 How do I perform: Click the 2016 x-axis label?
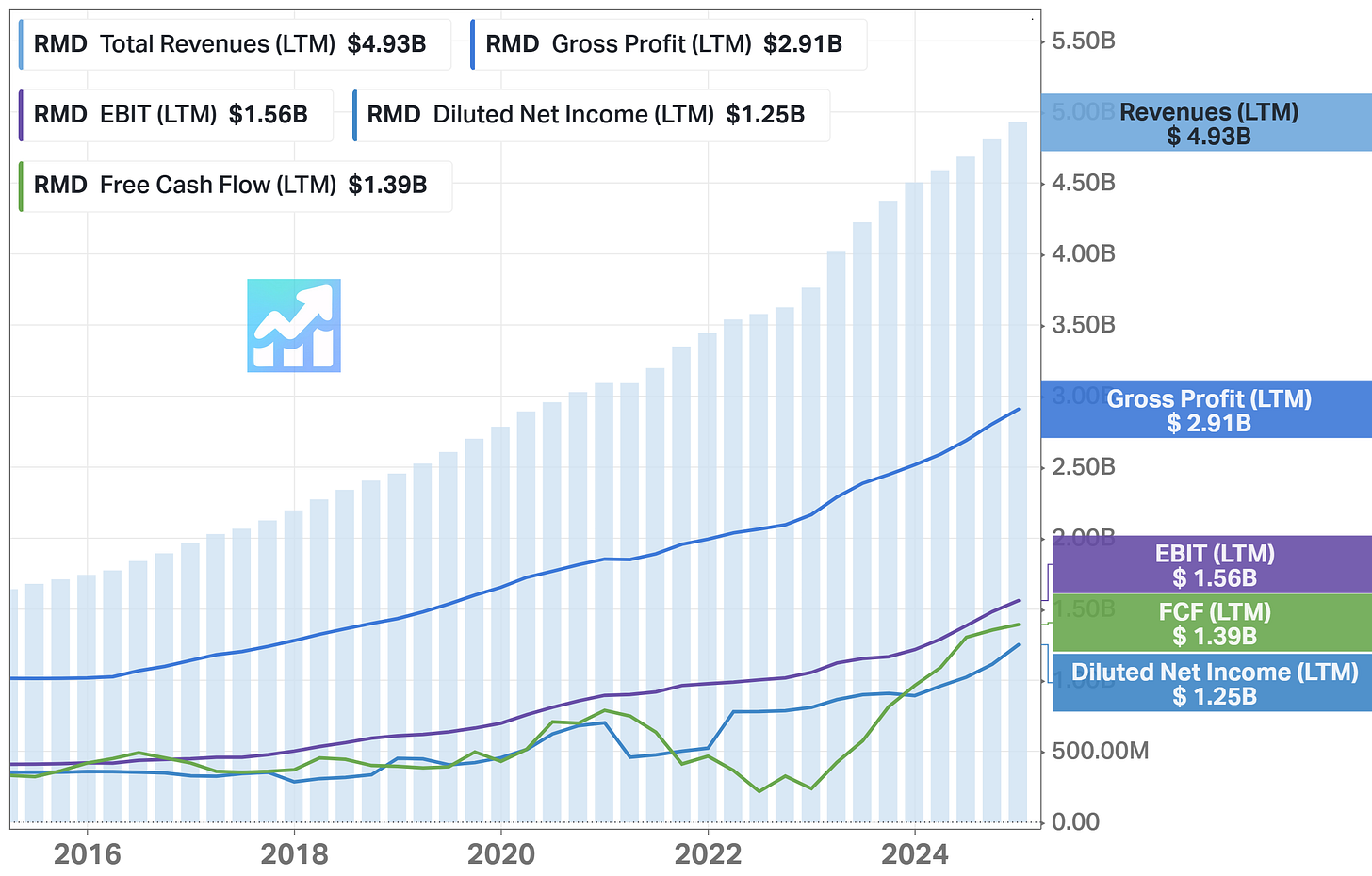click(x=88, y=854)
